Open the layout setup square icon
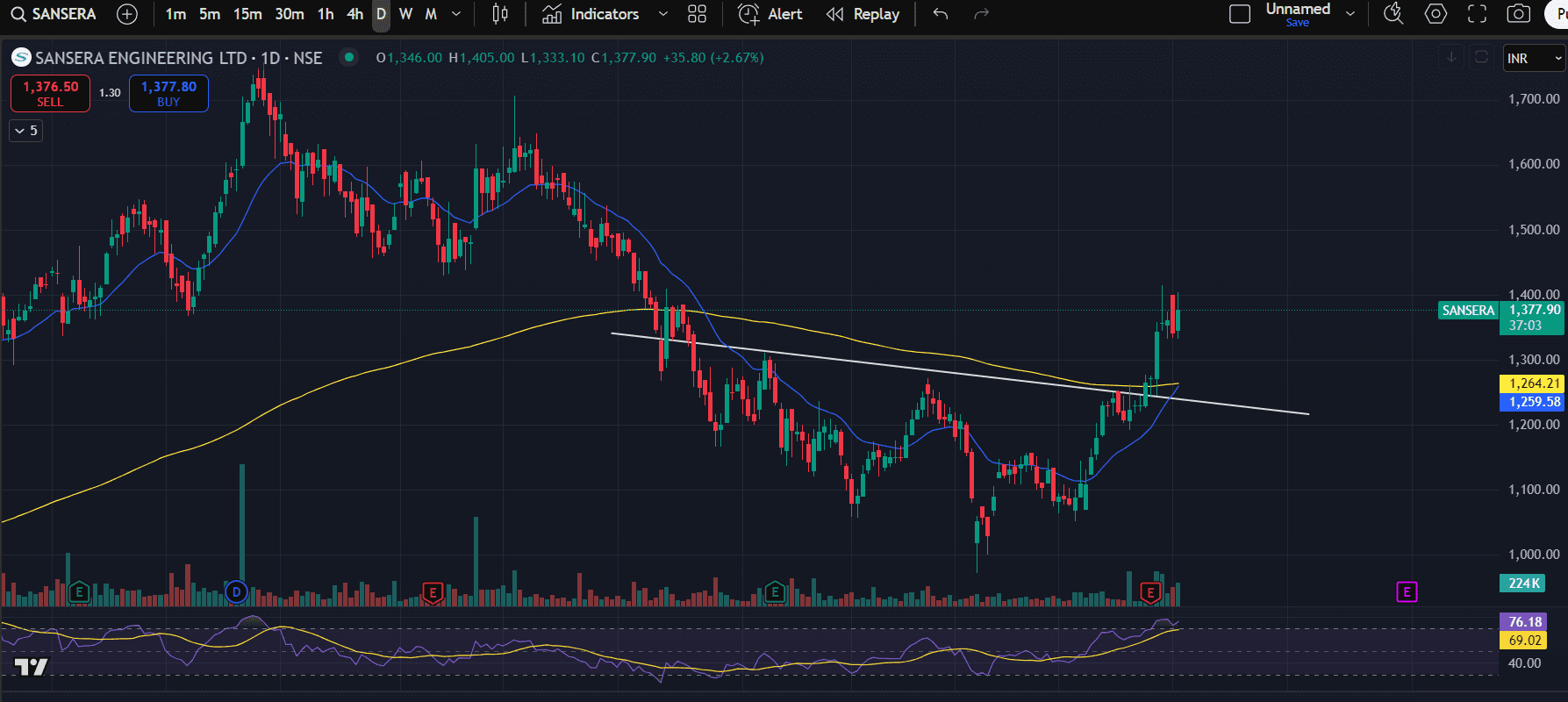The height and width of the screenshot is (702, 1568). coord(1240,14)
